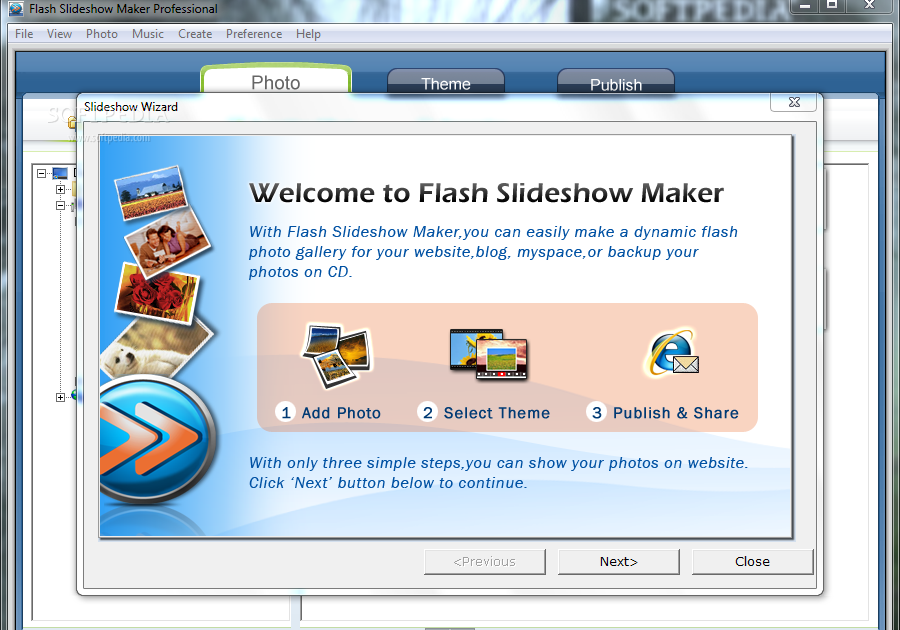Click the Add Photo step icon
This screenshot has width=900, height=630.
(x=335, y=355)
